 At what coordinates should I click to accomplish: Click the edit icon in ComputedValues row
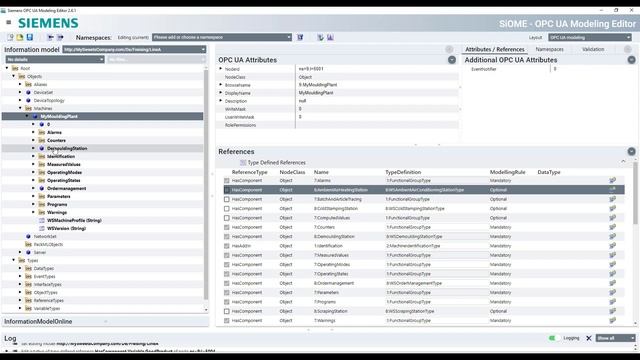(612, 218)
